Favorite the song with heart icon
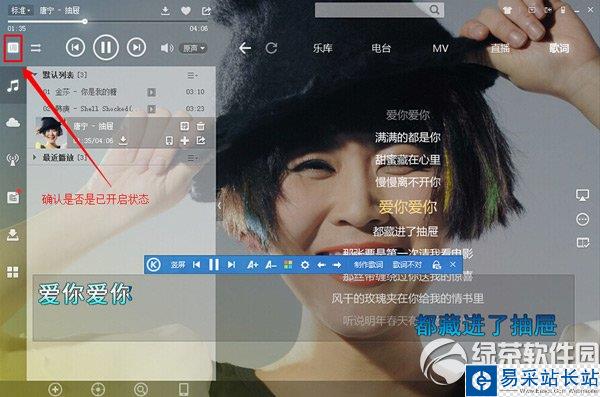 [186, 11]
